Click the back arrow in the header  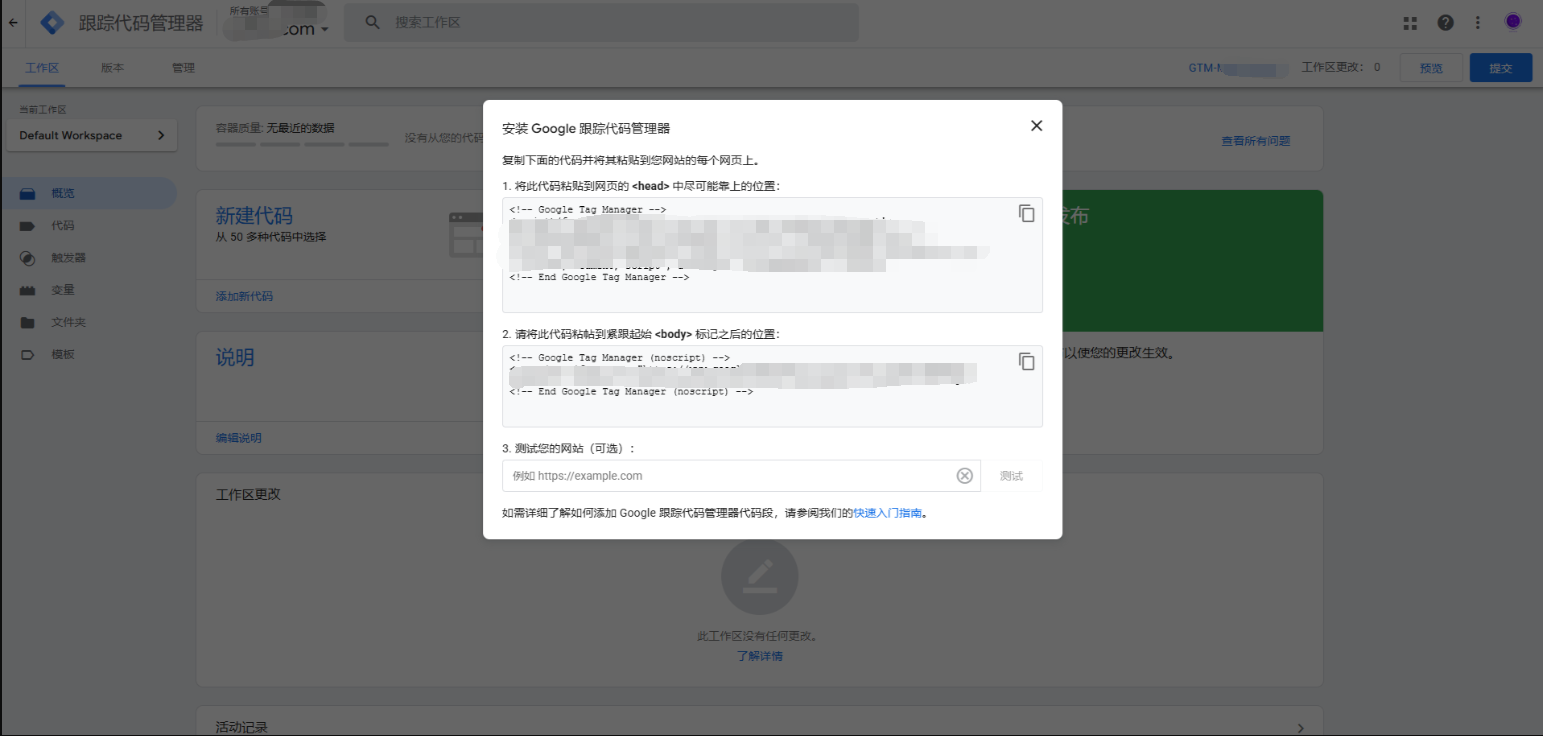pyautogui.click(x=13, y=22)
